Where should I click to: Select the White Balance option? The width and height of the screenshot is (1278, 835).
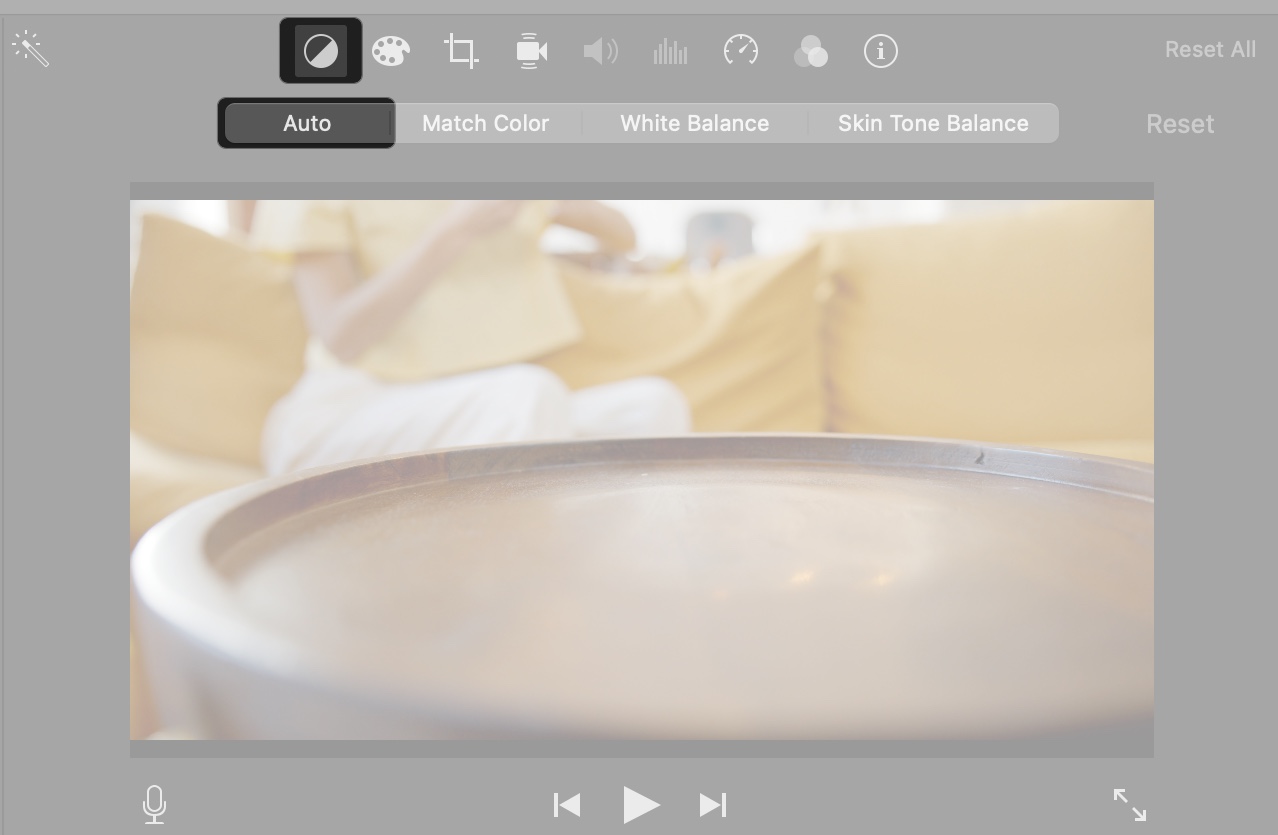tap(694, 122)
